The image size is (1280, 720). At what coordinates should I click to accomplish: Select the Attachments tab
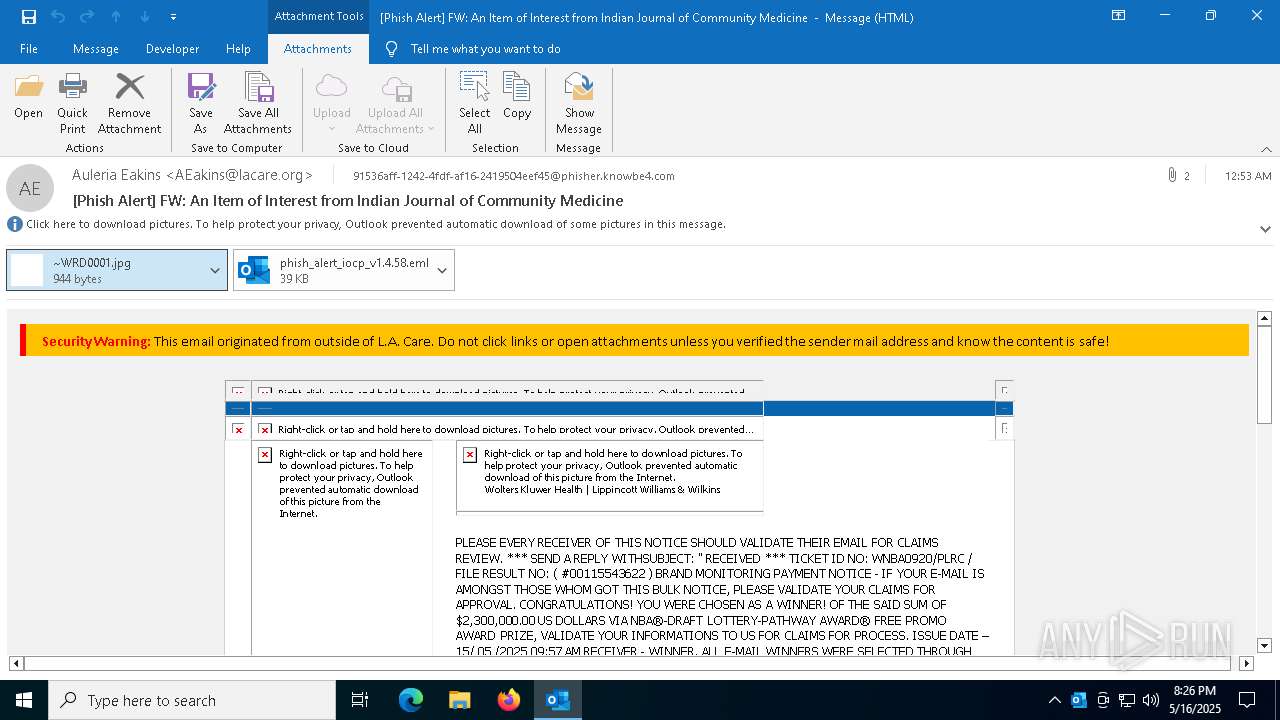pyautogui.click(x=318, y=49)
